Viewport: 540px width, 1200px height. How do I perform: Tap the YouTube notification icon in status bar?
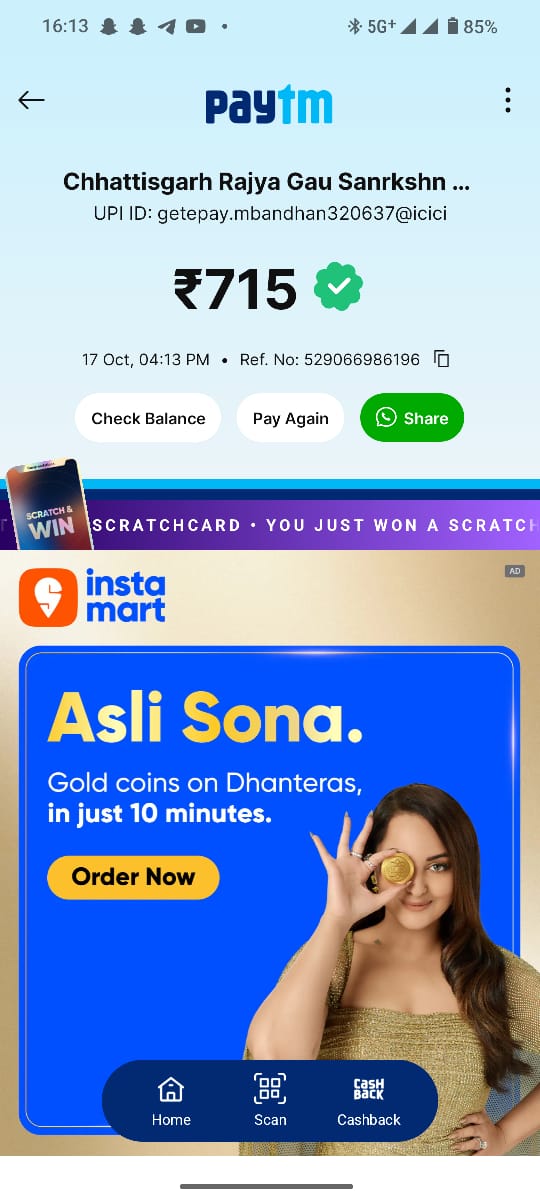tap(196, 27)
